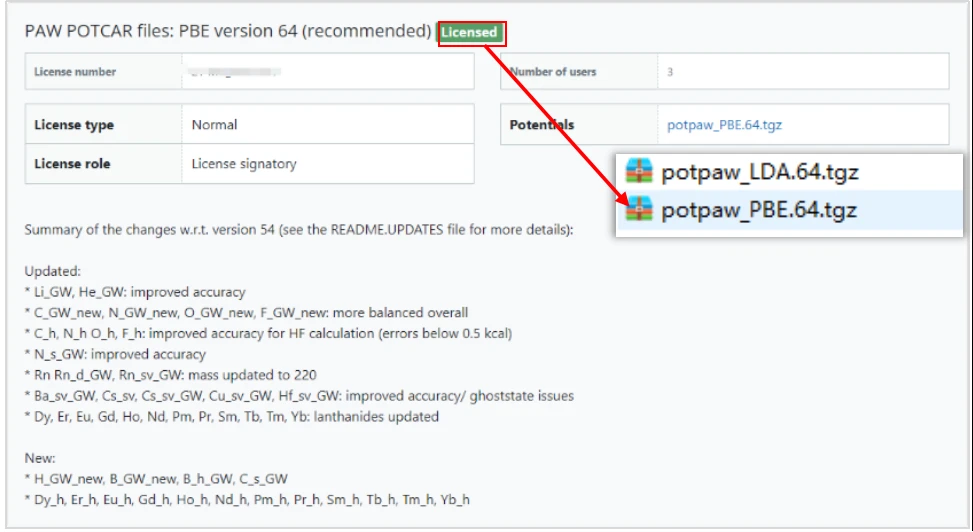Viewport: 973px width, 532px height.
Task: Click the Li_GW, He_GW improved accuracy line
Action: point(135,292)
